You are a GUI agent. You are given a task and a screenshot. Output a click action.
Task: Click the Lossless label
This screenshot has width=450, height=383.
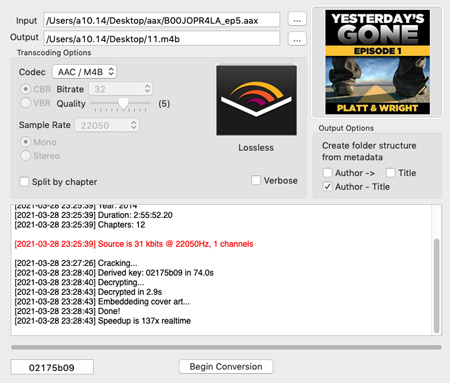tap(256, 148)
